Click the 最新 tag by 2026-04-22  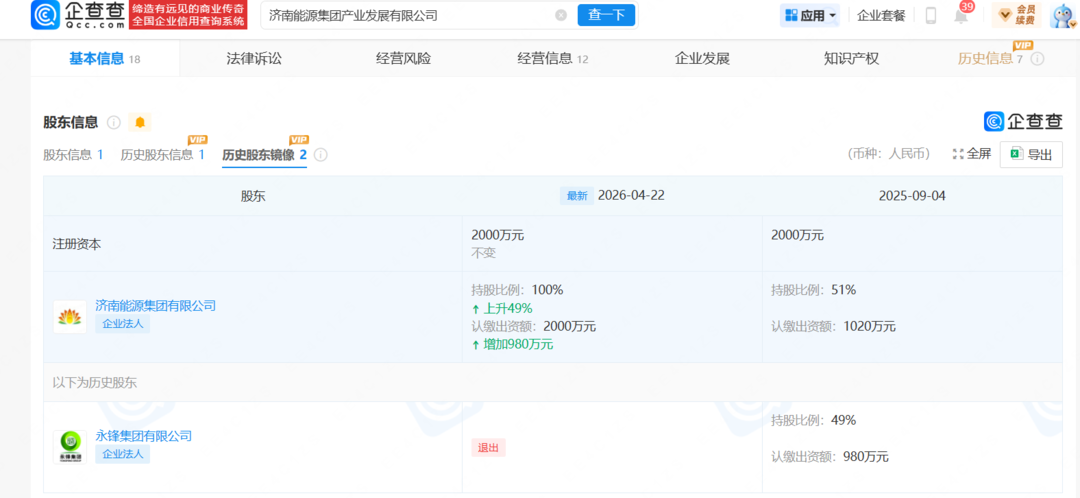pos(577,196)
